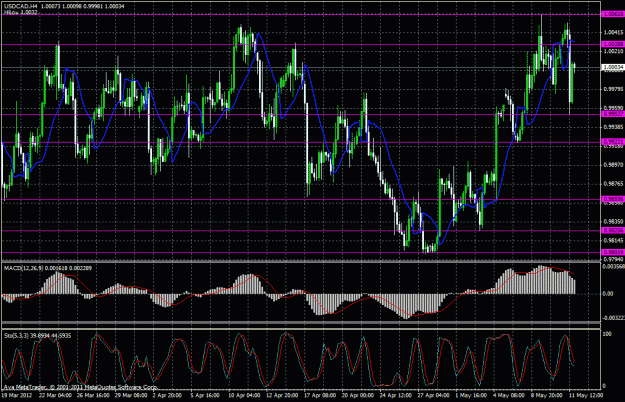Click the 27 Apr 04:00 time label
This screenshot has width=625, height=402.
point(434,396)
